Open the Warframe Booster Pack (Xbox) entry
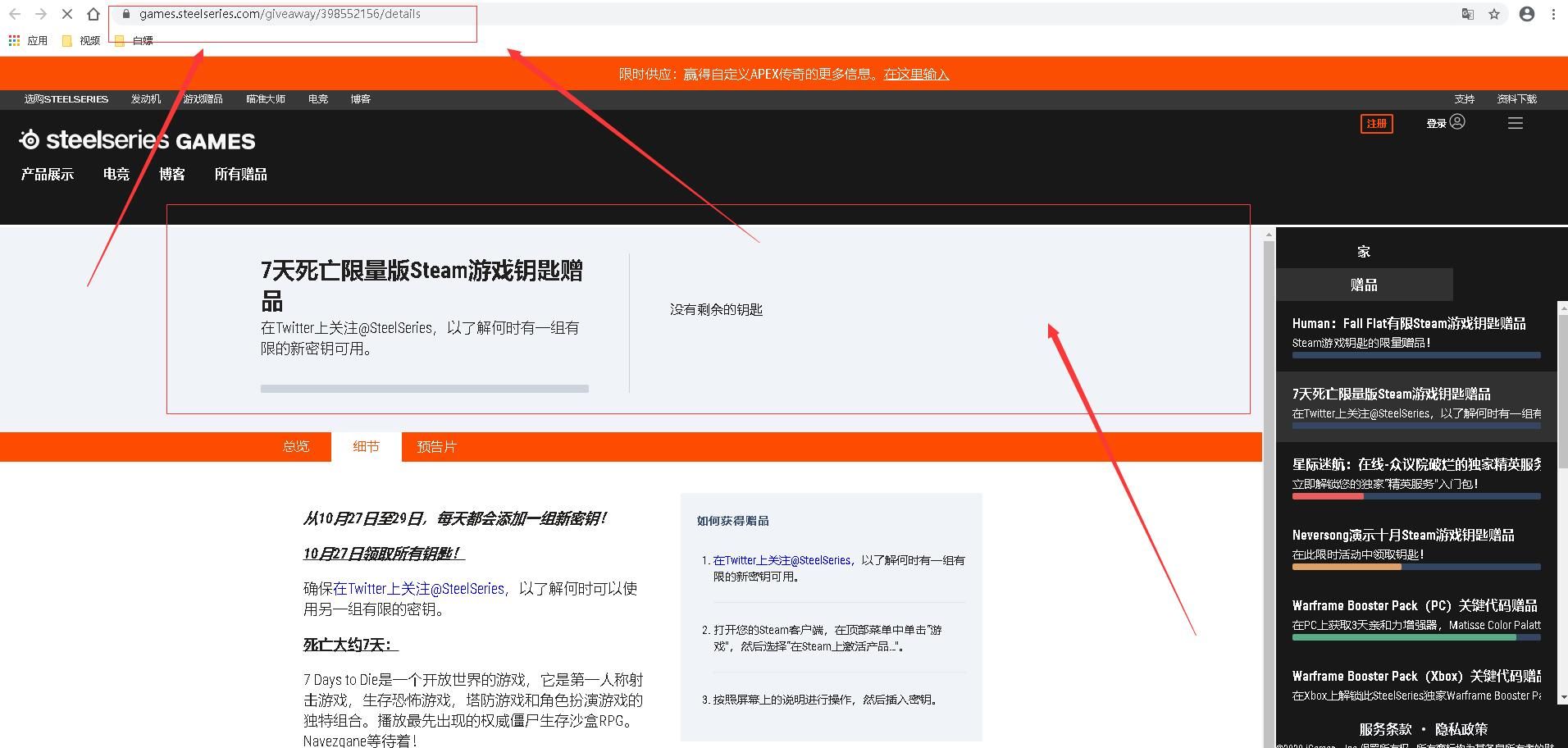 [1416, 687]
